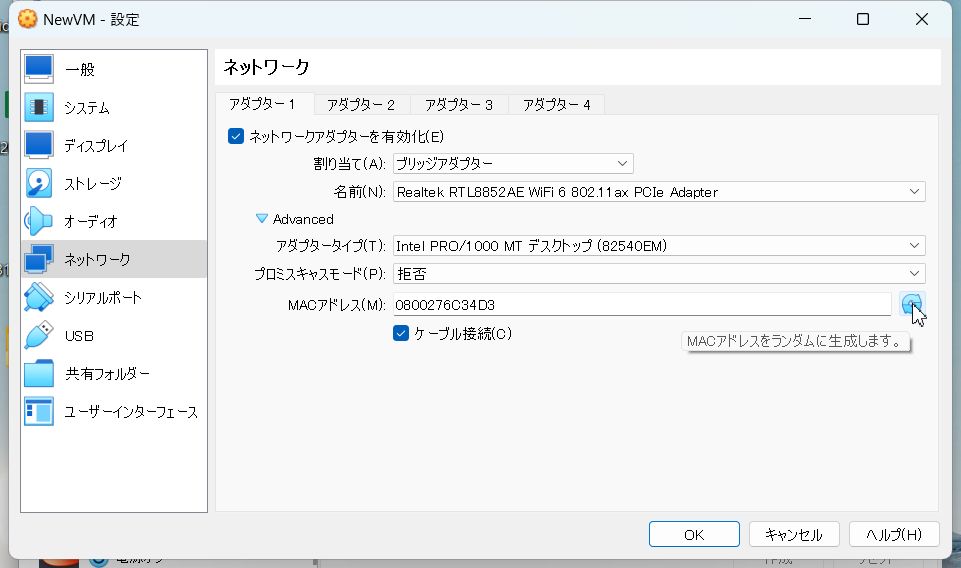Switch to the アダプター 4 tab
This screenshot has height=568, width=961.
pos(556,104)
